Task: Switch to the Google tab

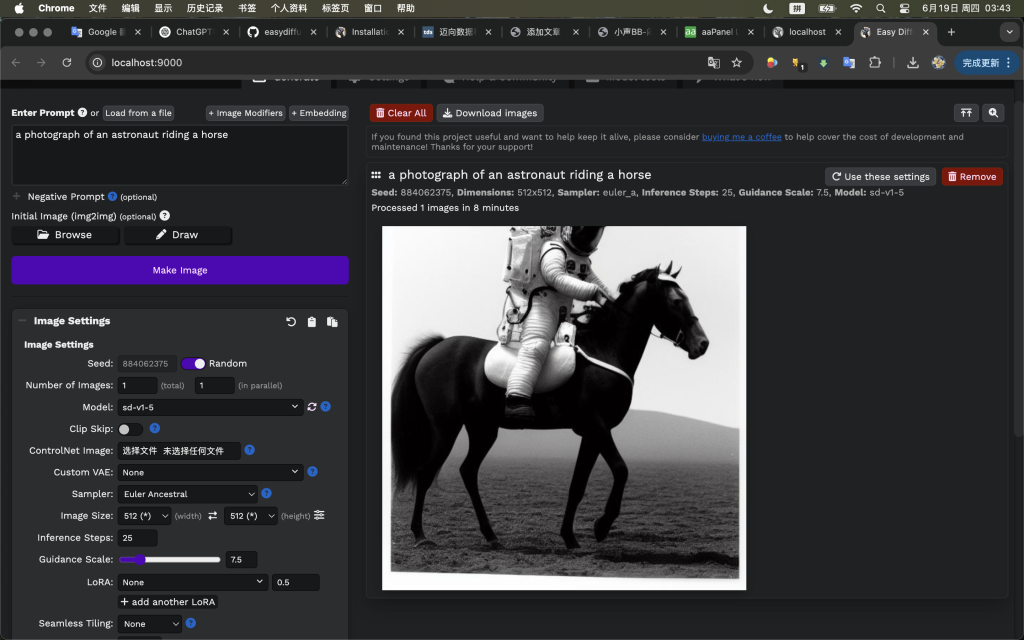Action: pos(106,32)
